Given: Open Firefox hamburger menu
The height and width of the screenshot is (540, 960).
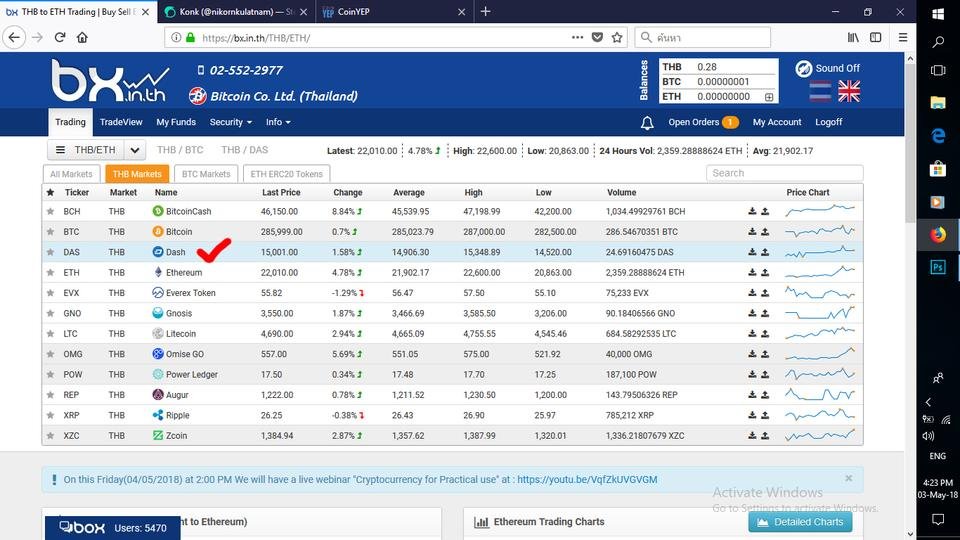Looking at the screenshot, I should click(902, 37).
